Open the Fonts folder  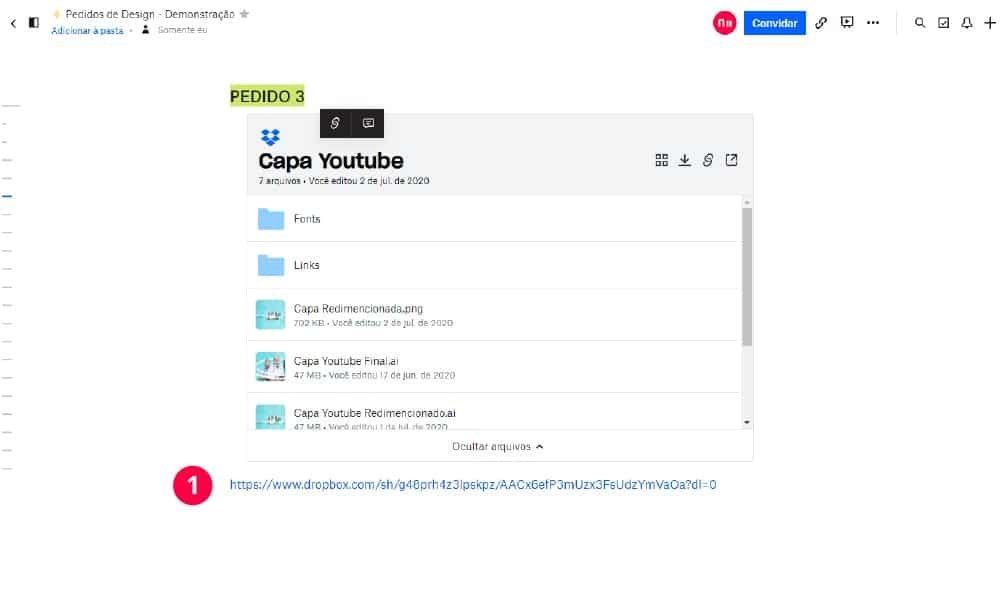click(307, 219)
